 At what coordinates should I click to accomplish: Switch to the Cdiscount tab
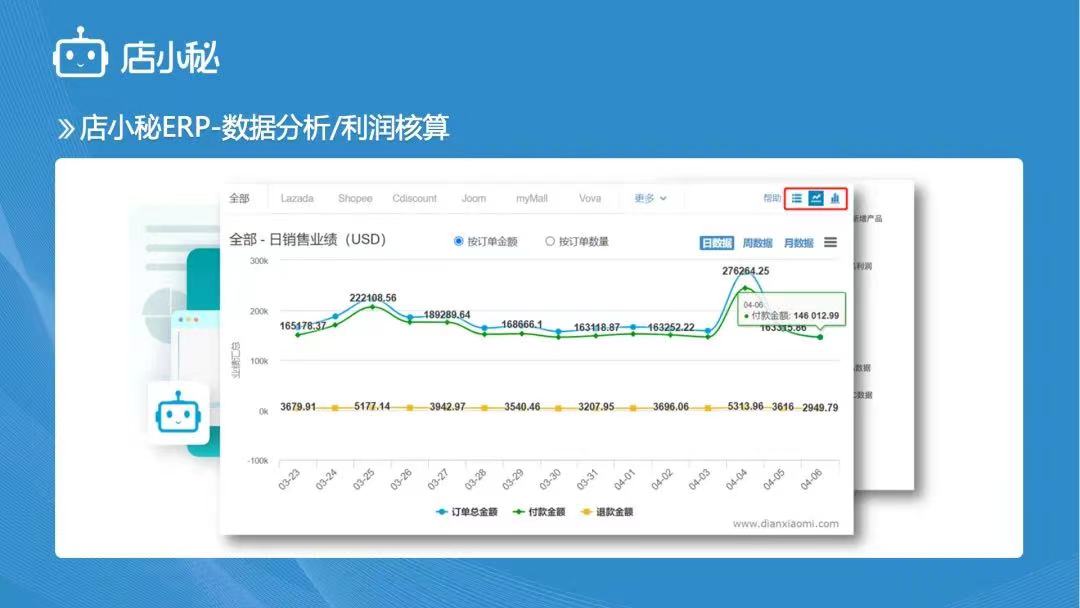[415, 198]
